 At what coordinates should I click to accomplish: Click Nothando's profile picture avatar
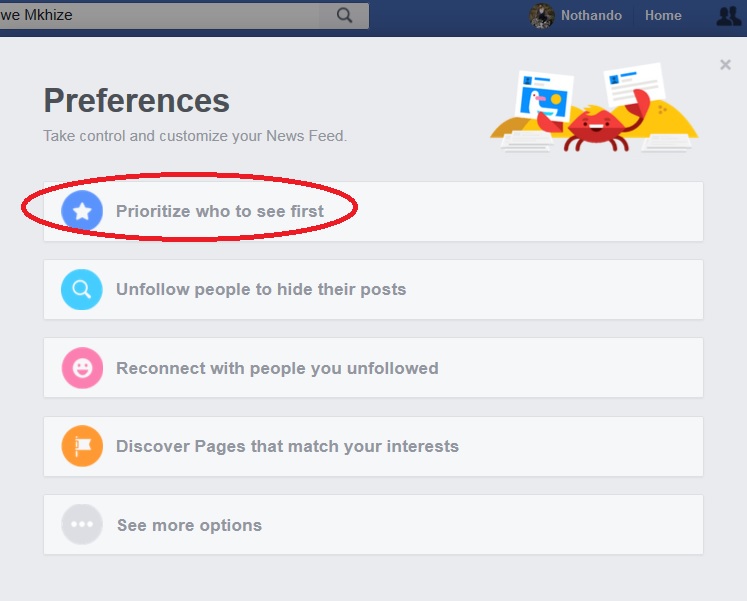[x=542, y=16]
